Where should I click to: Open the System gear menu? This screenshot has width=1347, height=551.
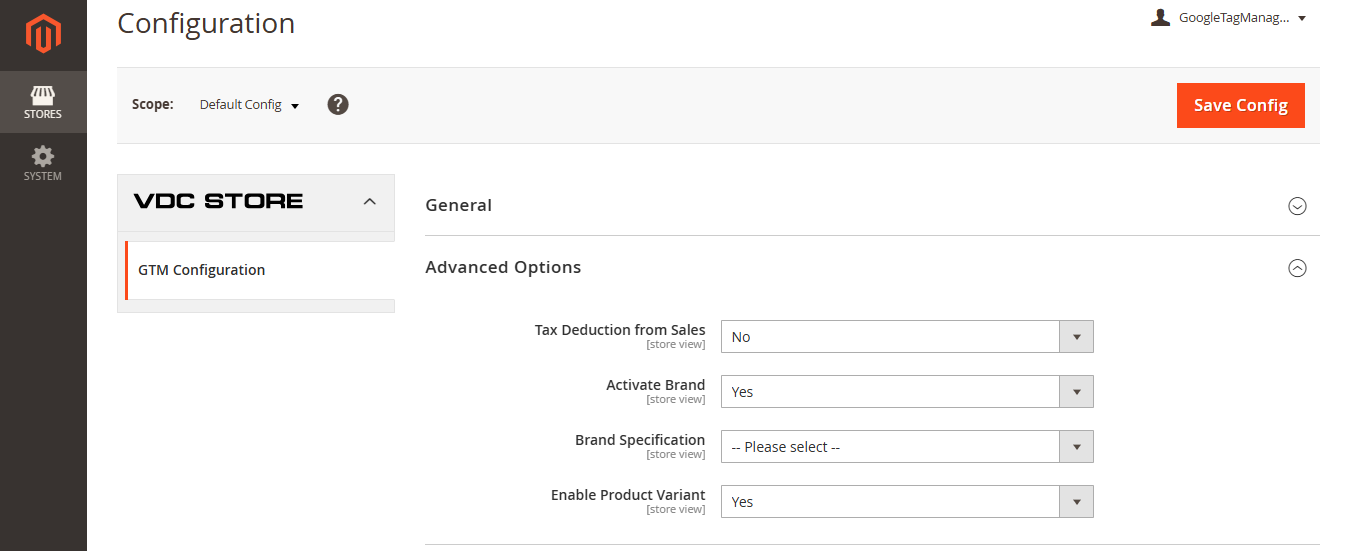coord(43,164)
